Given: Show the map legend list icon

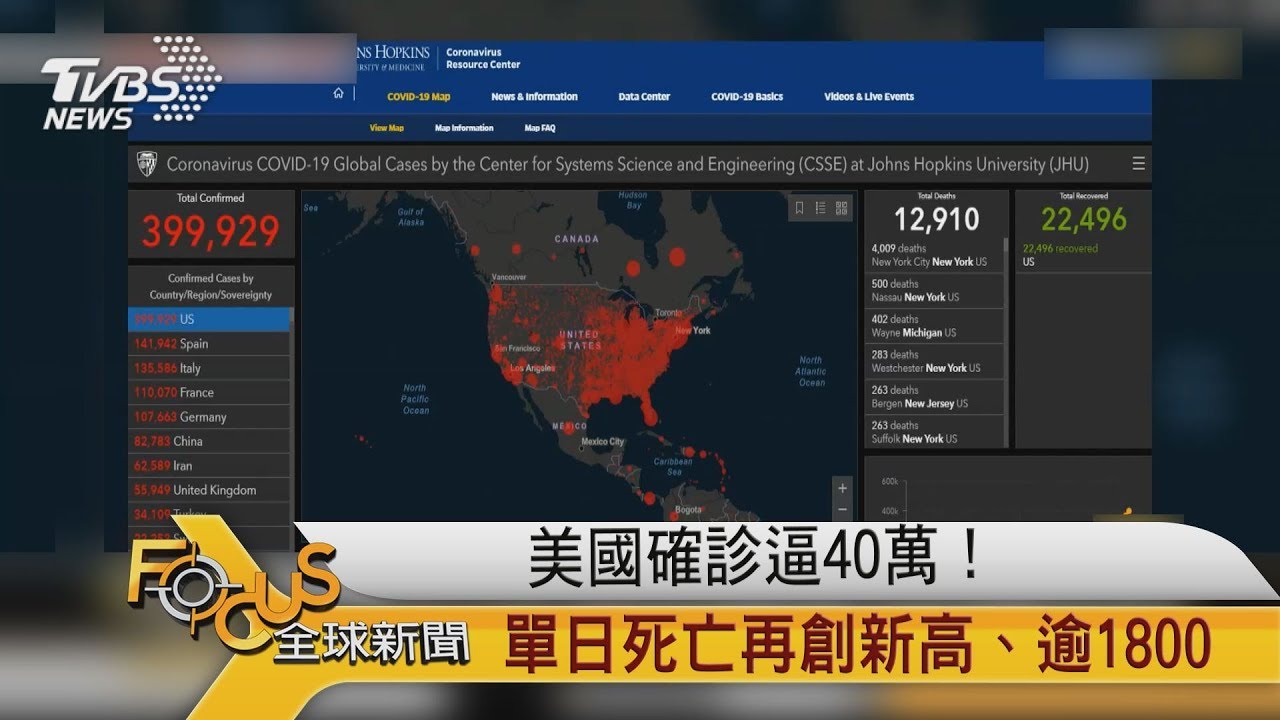Looking at the screenshot, I should tap(820, 208).
